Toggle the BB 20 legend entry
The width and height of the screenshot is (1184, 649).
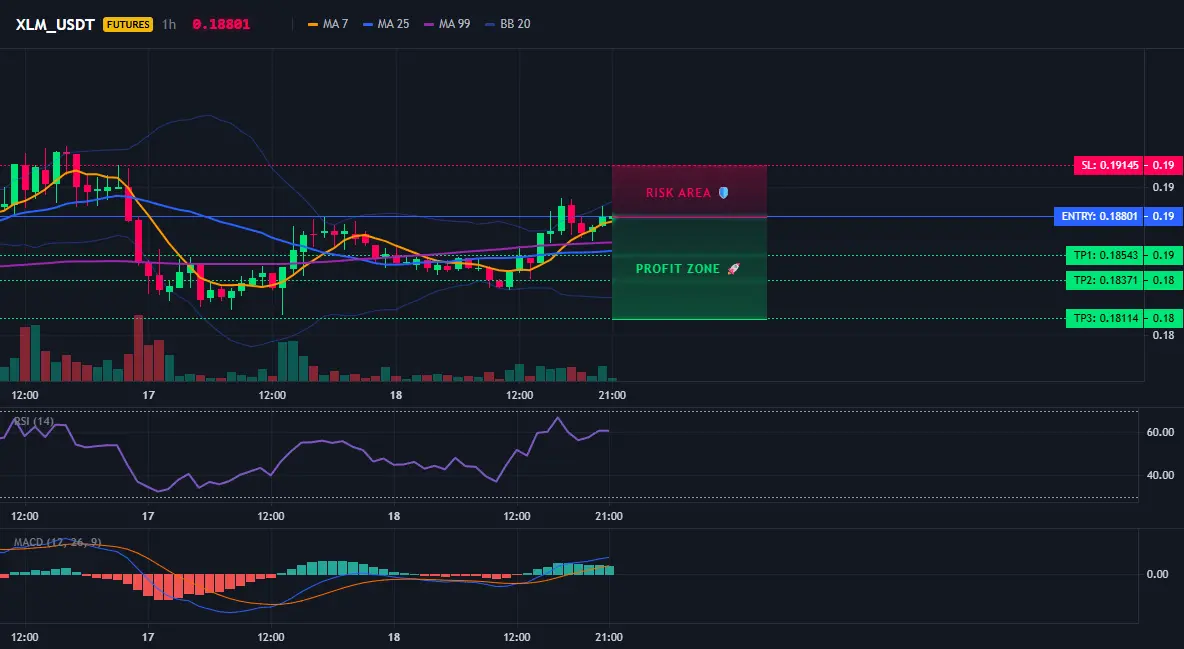[507, 24]
